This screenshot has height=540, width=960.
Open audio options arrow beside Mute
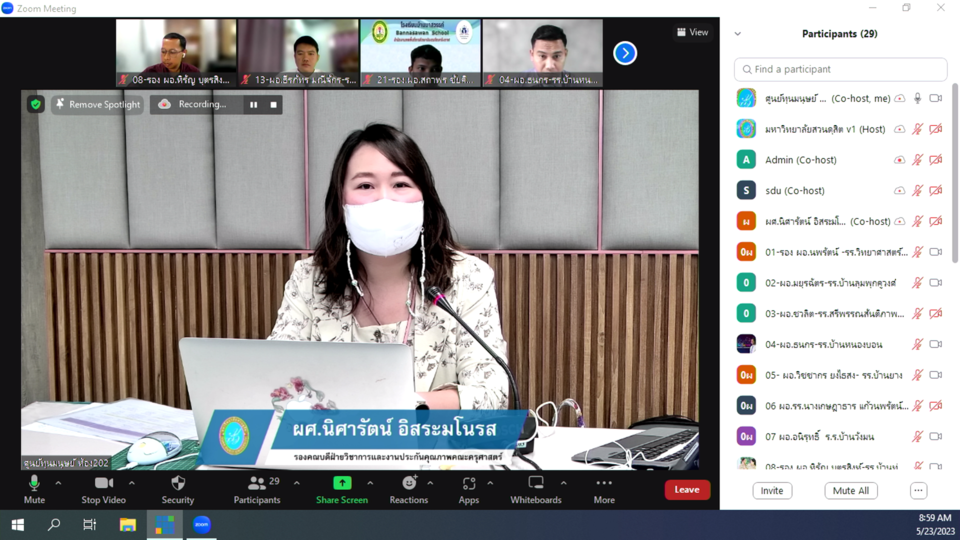coord(58,483)
